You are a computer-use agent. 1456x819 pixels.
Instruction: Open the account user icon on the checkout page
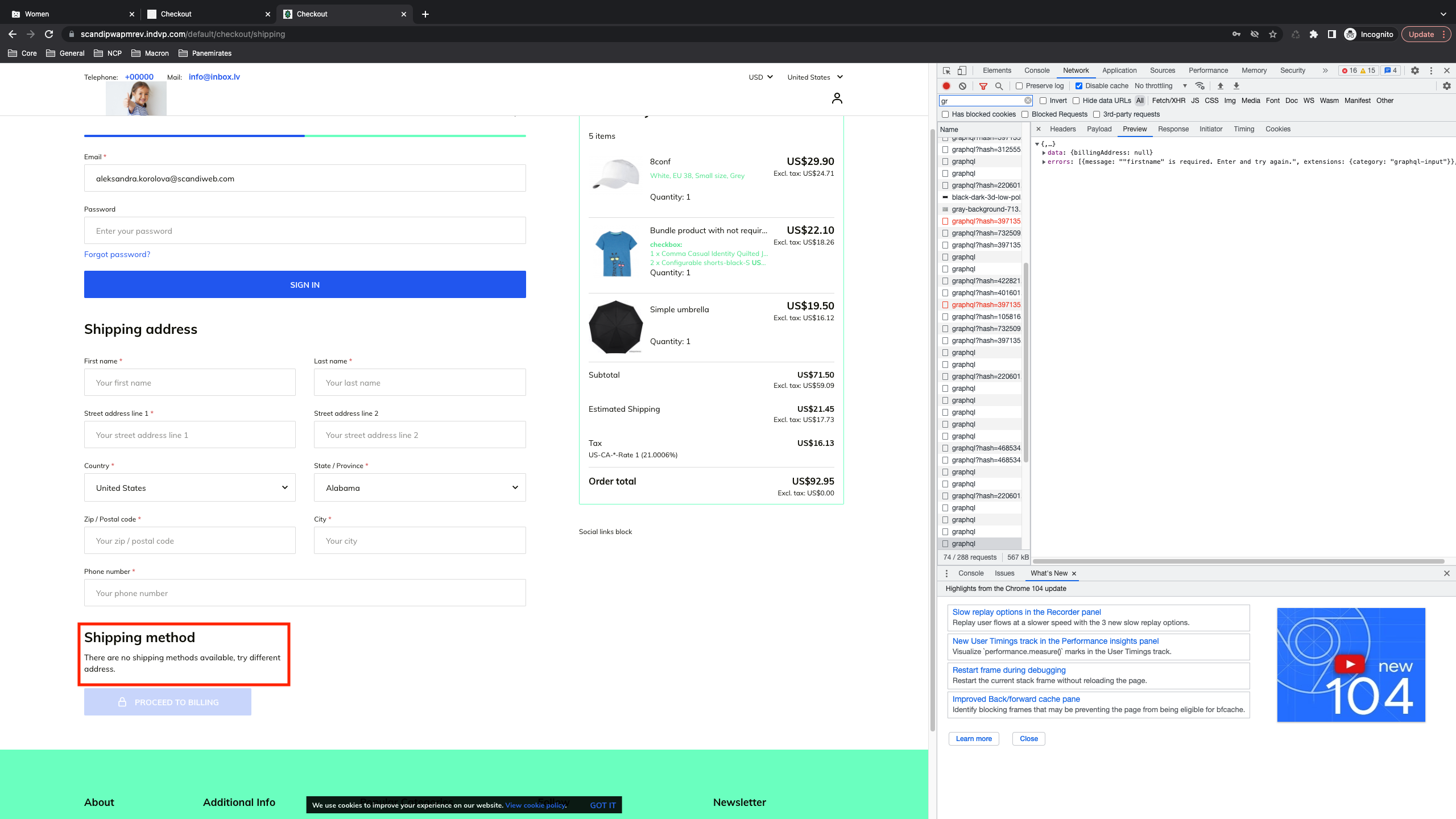(x=837, y=98)
